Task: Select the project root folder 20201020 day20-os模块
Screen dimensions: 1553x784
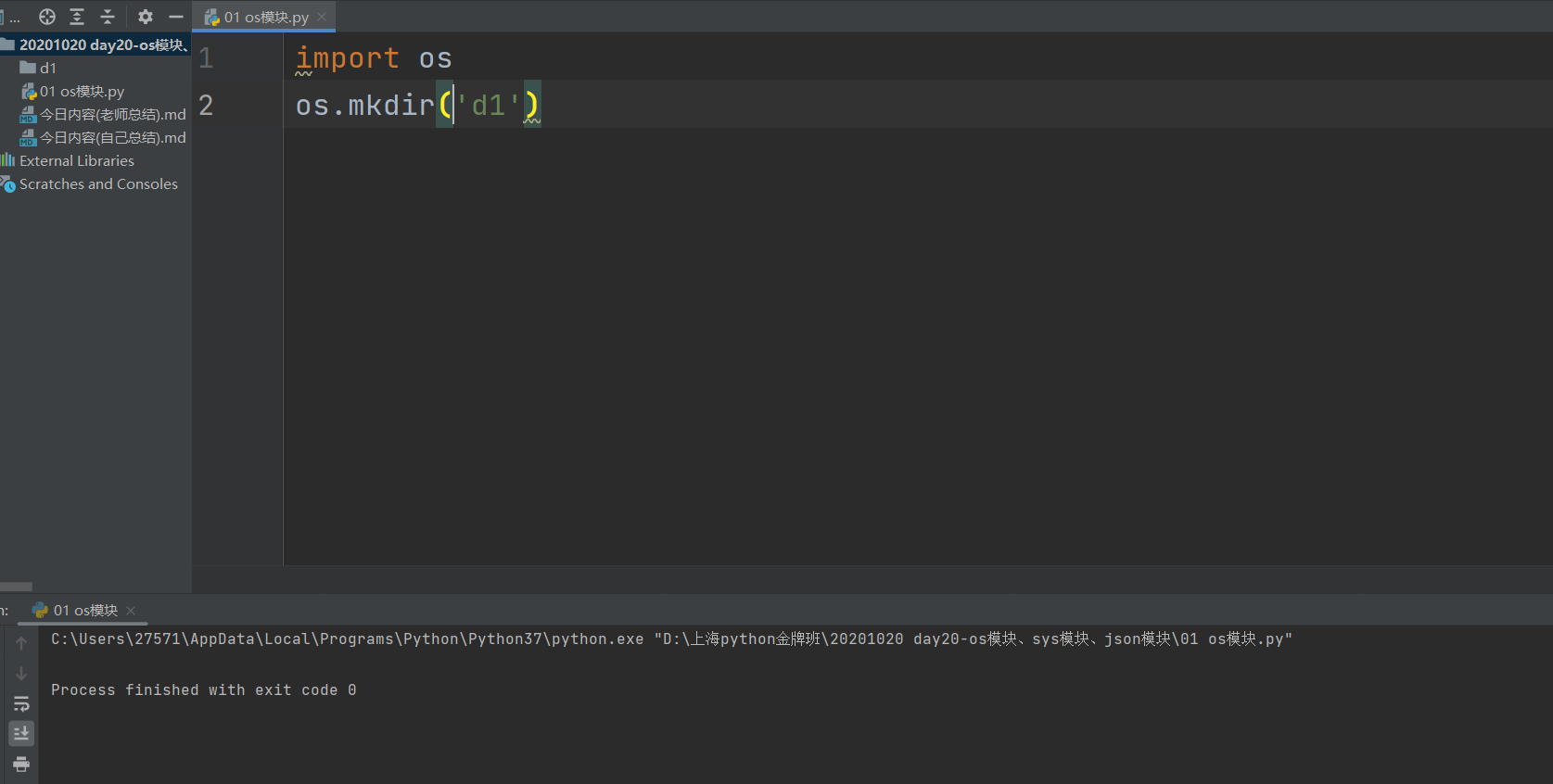Action: (95, 44)
